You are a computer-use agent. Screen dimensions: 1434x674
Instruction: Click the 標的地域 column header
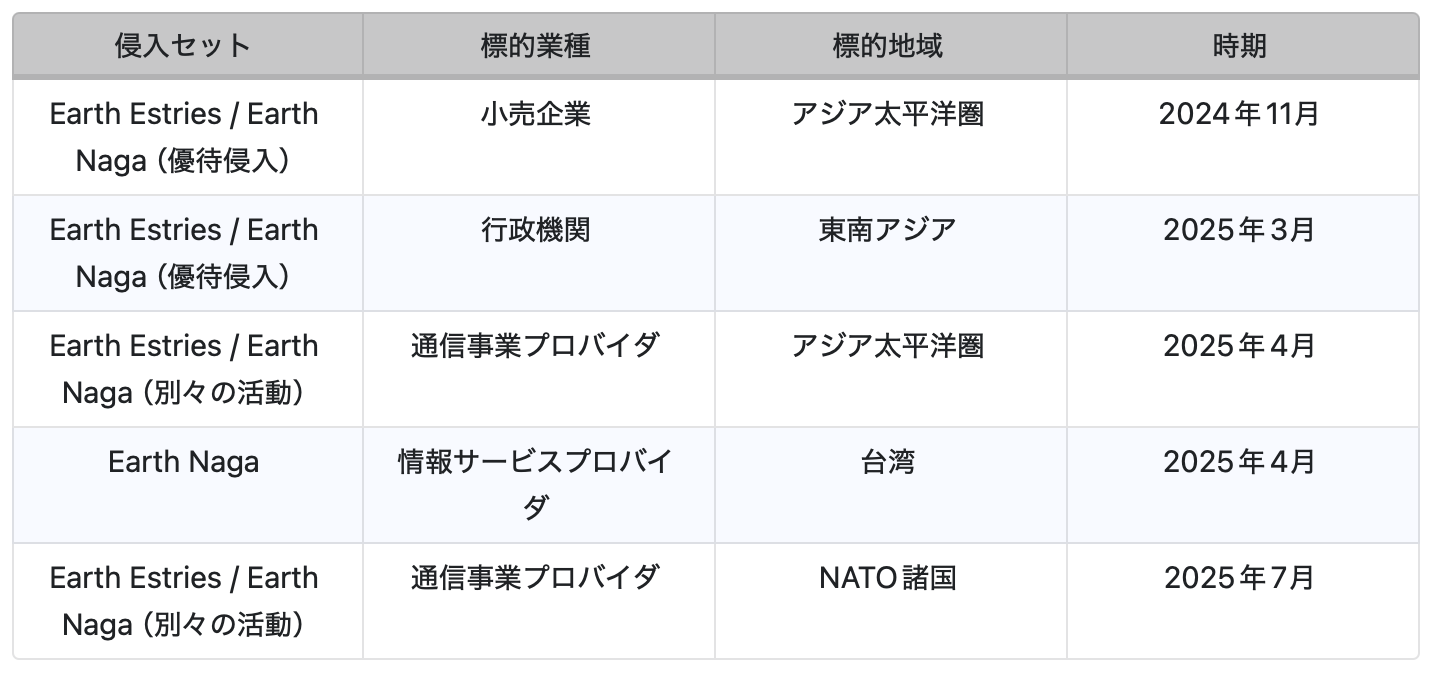click(x=888, y=46)
